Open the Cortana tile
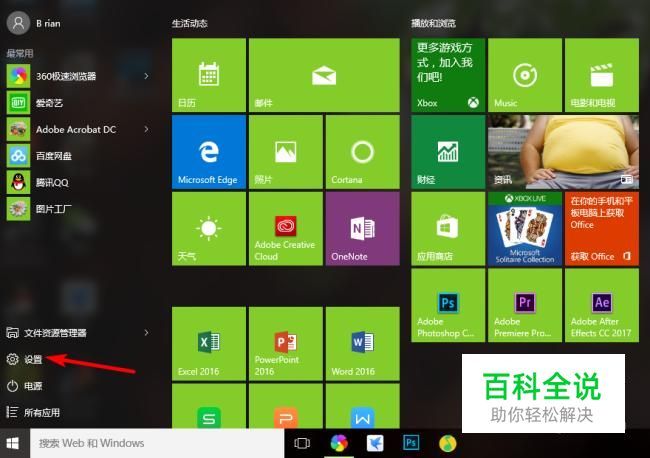This screenshot has width=650, height=458. tap(363, 152)
